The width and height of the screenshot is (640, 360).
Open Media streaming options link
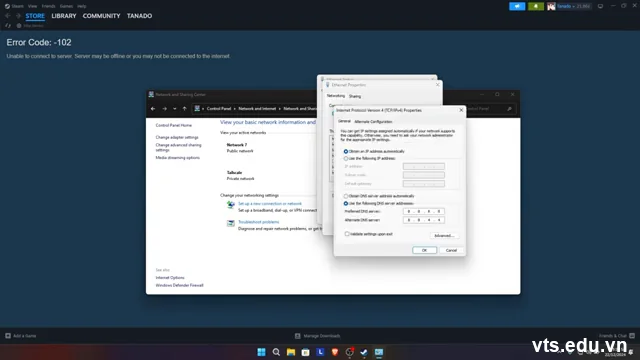click(x=178, y=158)
